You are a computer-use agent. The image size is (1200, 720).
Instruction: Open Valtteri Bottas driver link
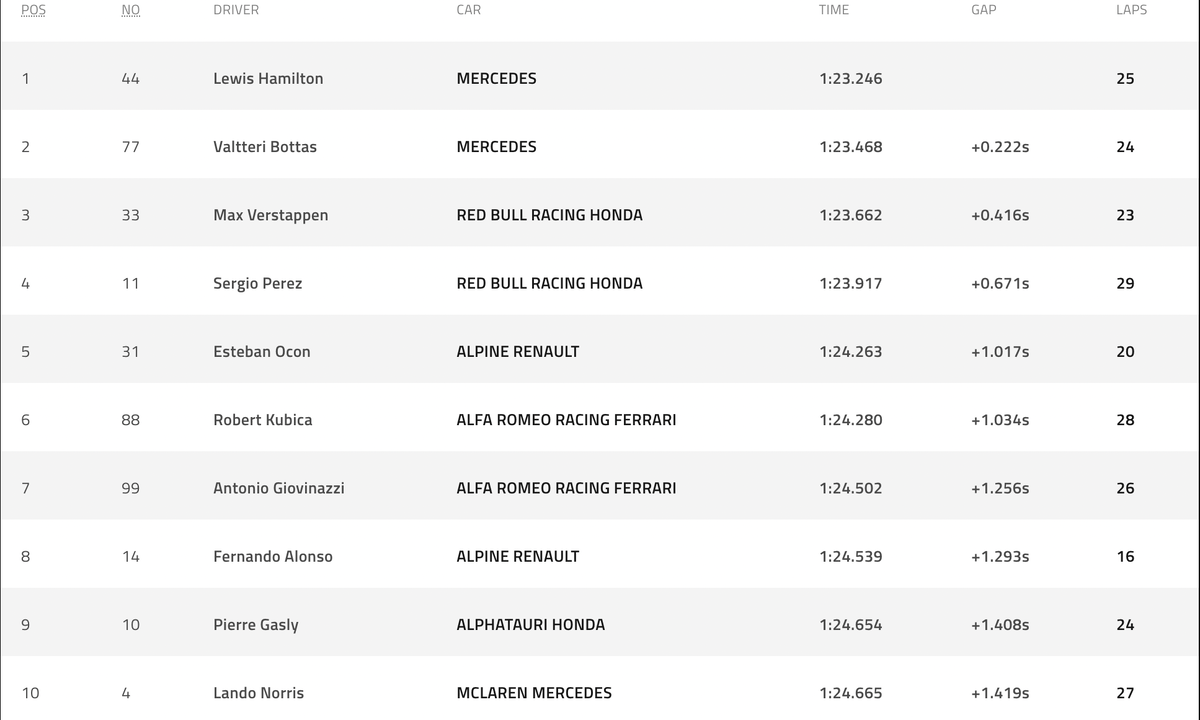pos(265,147)
